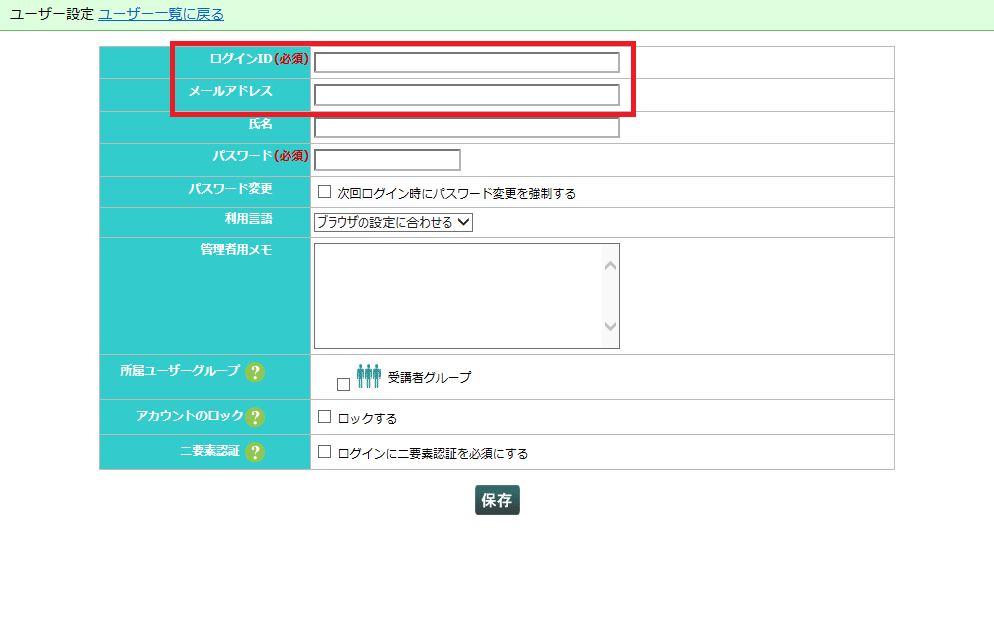Image resolution: width=994 pixels, height=628 pixels.
Task: Focus the 氏名 input field
Action: (467, 127)
